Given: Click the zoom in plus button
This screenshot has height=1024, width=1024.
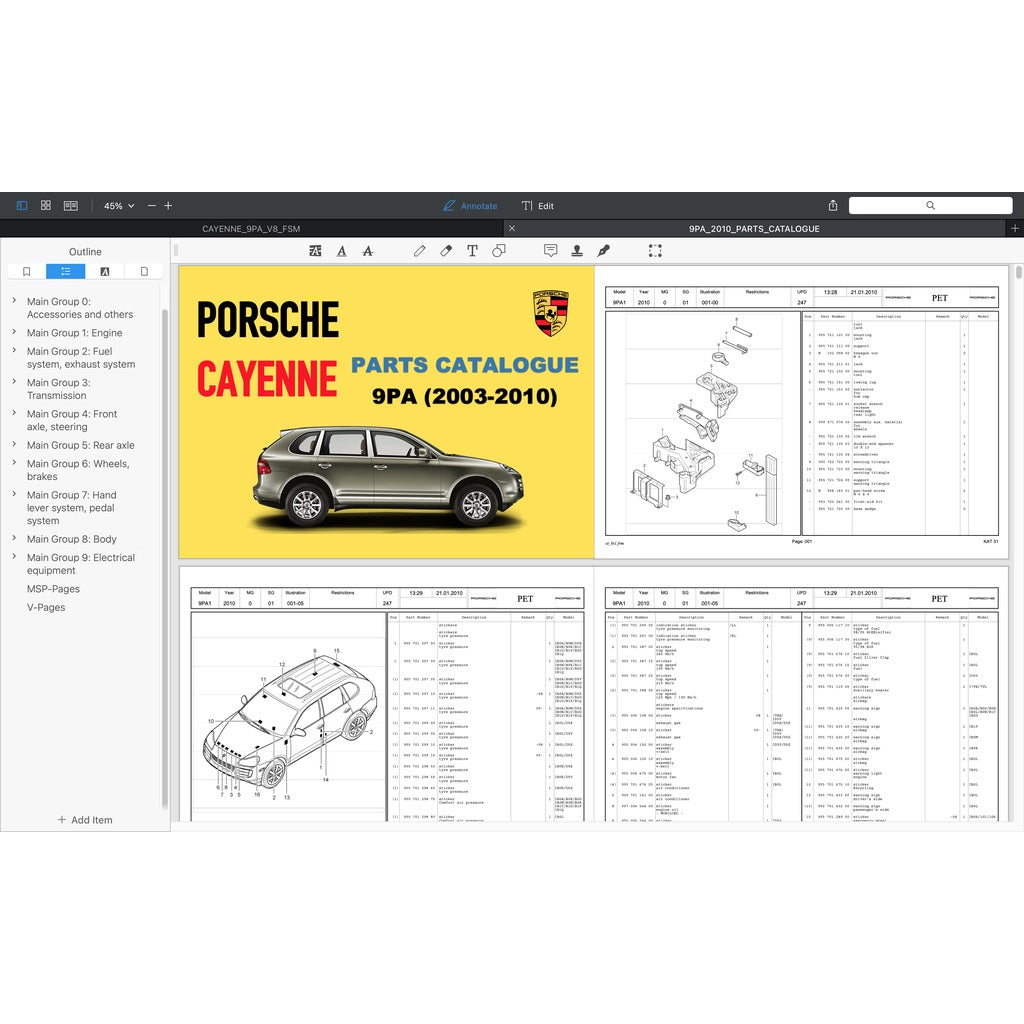Looking at the screenshot, I should (x=168, y=205).
